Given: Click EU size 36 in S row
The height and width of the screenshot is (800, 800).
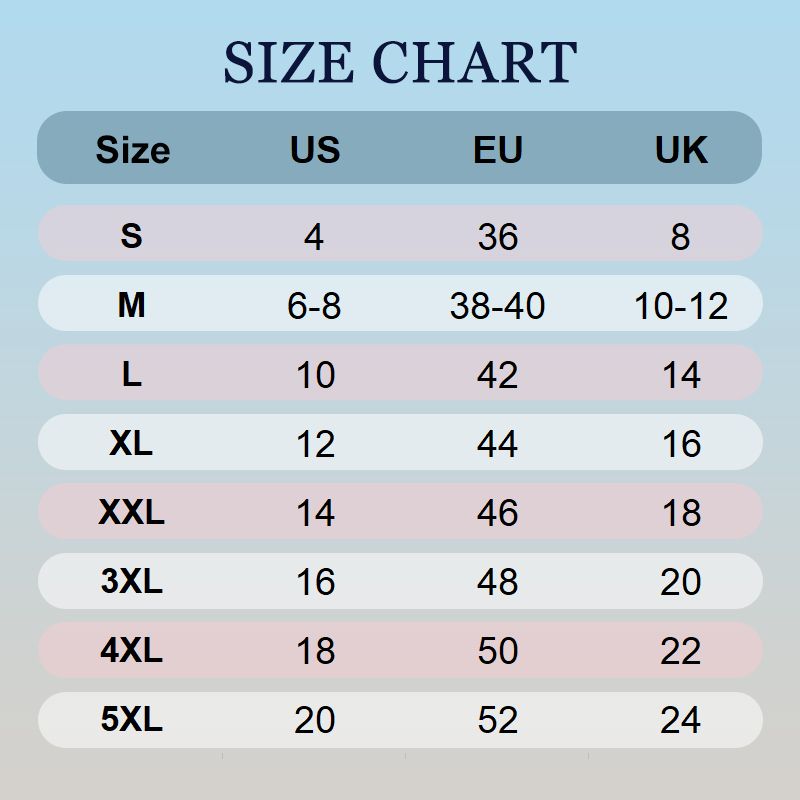Looking at the screenshot, I should [497, 237].
